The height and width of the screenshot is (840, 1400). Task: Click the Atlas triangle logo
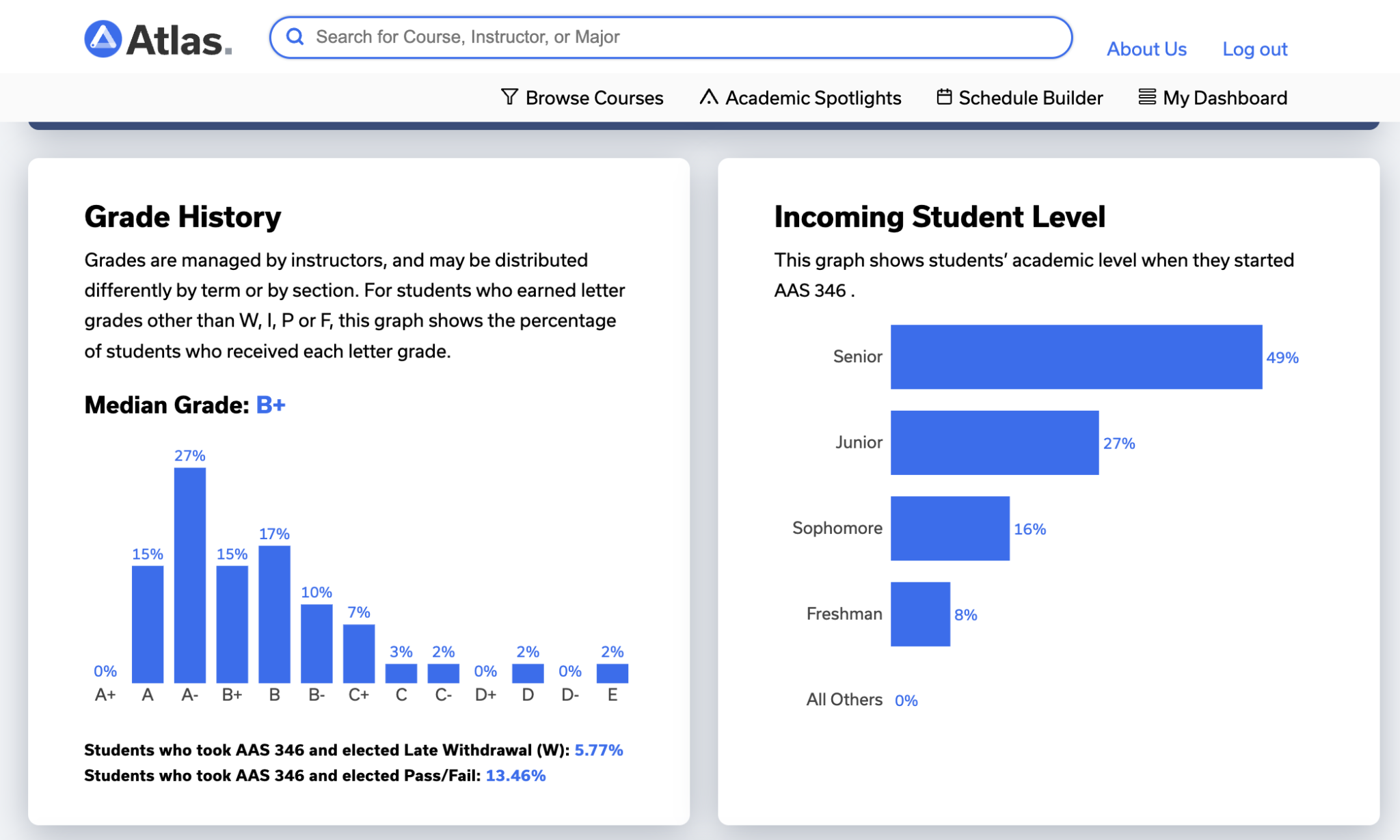(x=101, y=37)
